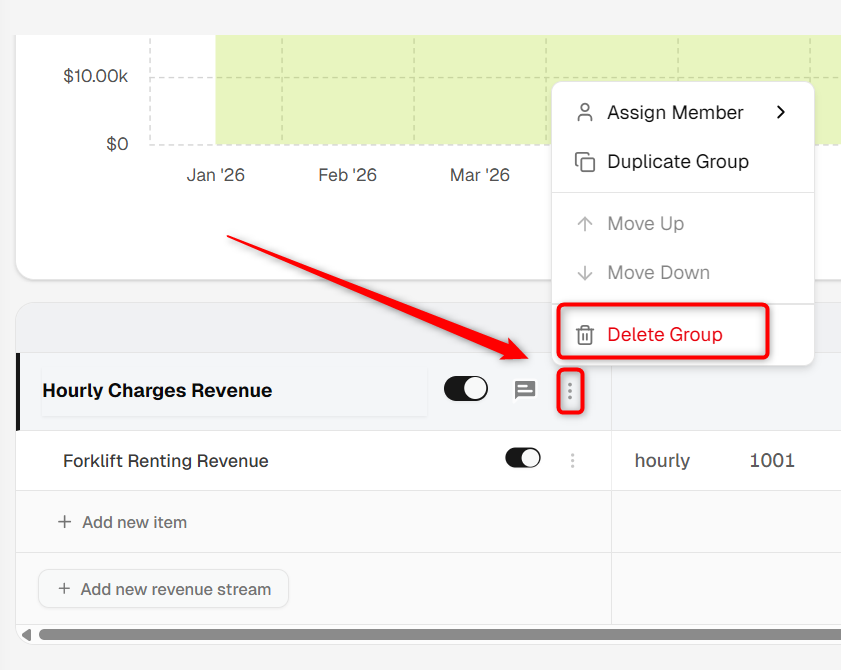841x670 pixels.
Task: Toggle the Hourly Charges Revenue group switch
Action: pos(466,388)
